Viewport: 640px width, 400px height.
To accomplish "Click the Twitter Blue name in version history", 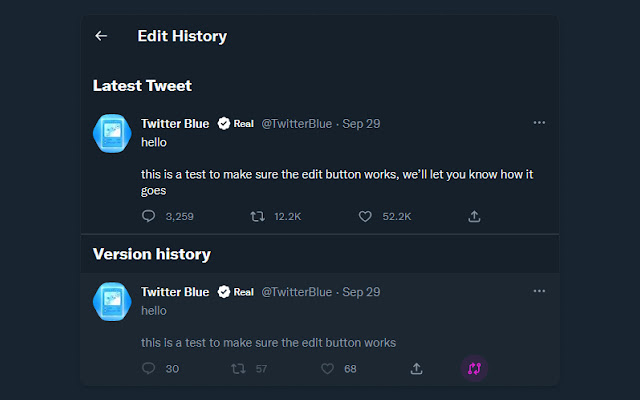I will point(175,292).
